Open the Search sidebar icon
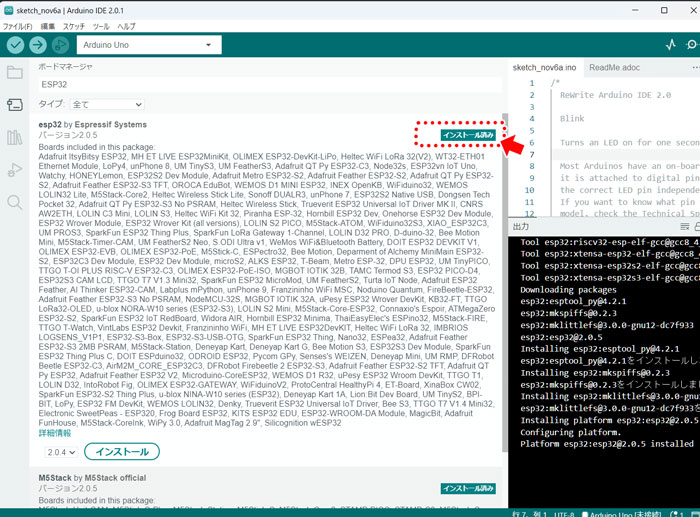The width and height of the screenshot is (700, 517). (x=15, y=202)
